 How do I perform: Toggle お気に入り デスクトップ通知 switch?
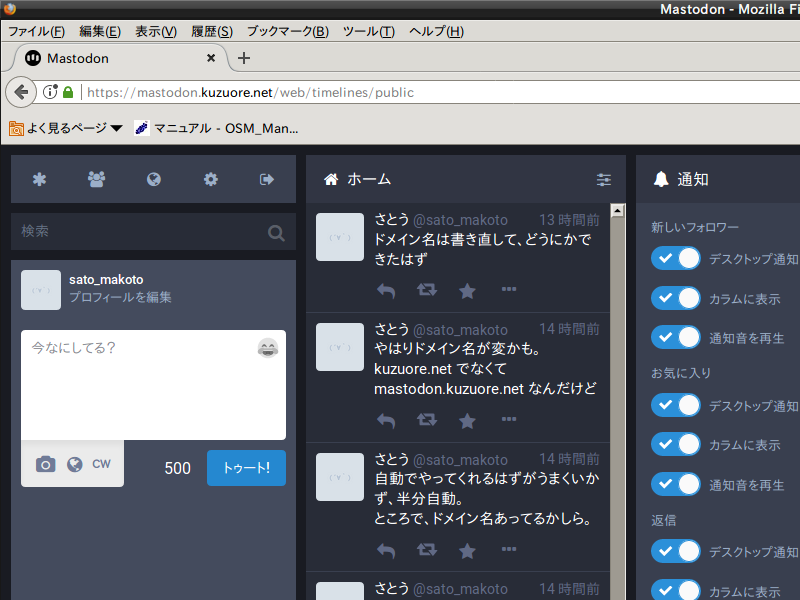tap(676, 405)
